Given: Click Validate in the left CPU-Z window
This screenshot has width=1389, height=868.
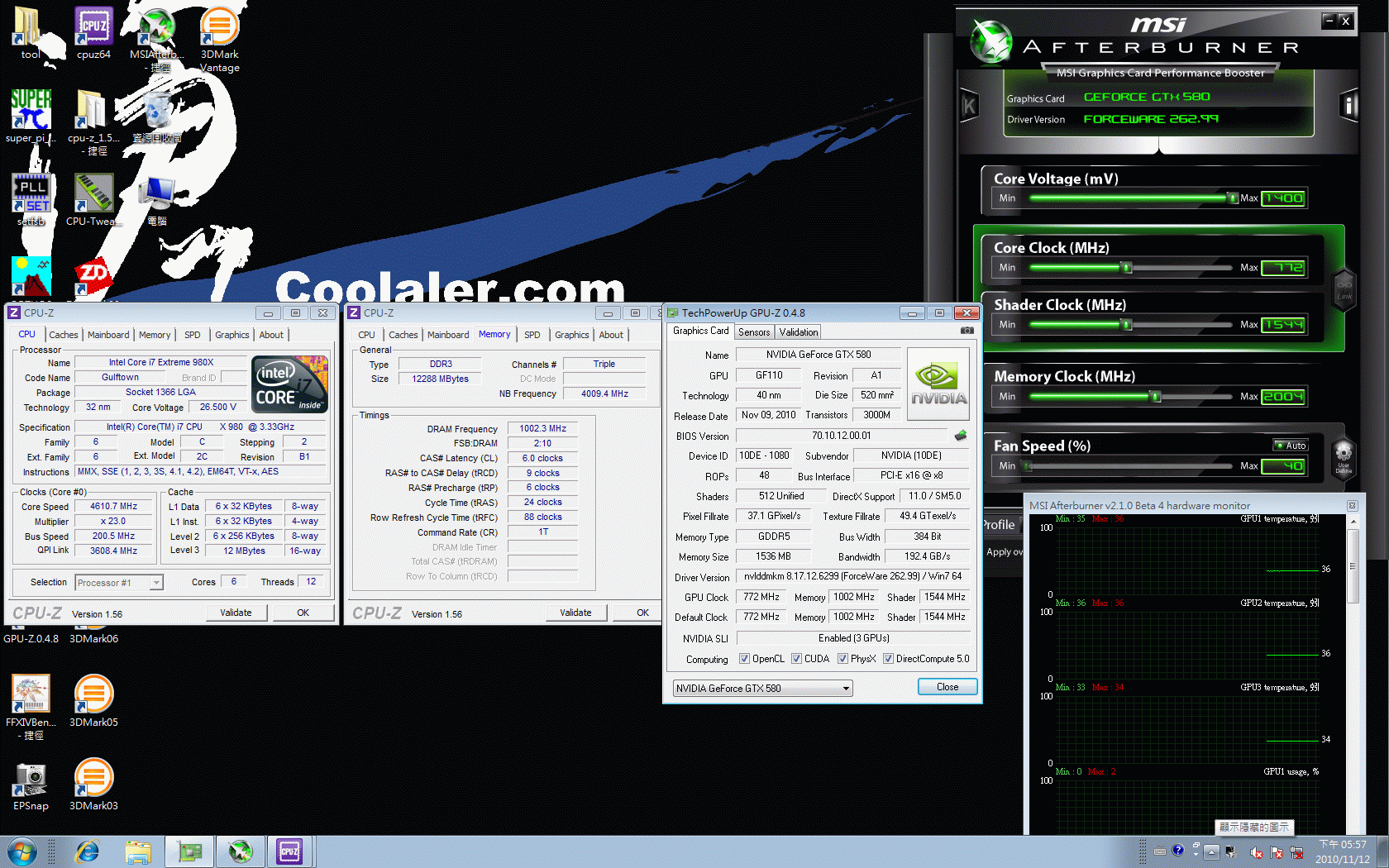Looking at the screenshot, I should 236,613.
